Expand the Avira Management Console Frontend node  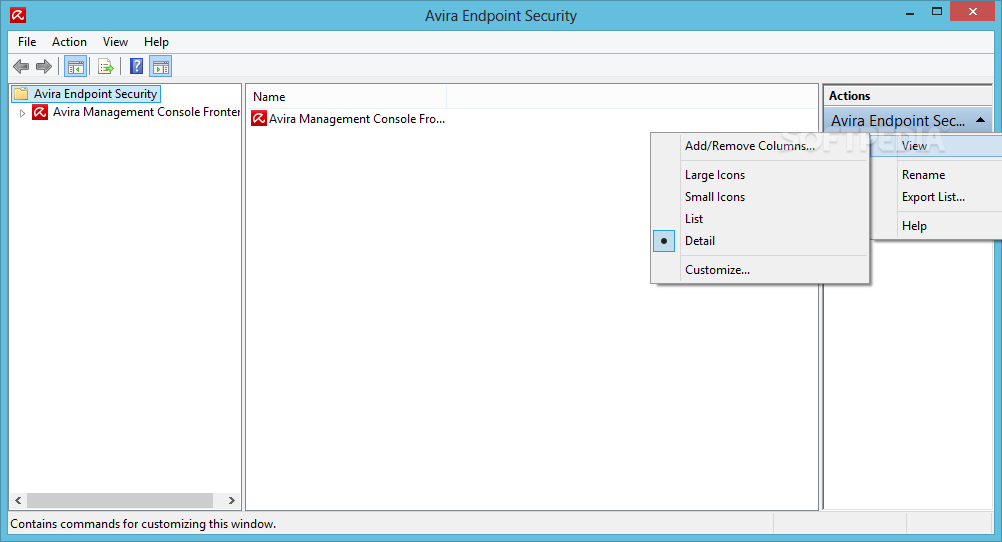[22, 113]
